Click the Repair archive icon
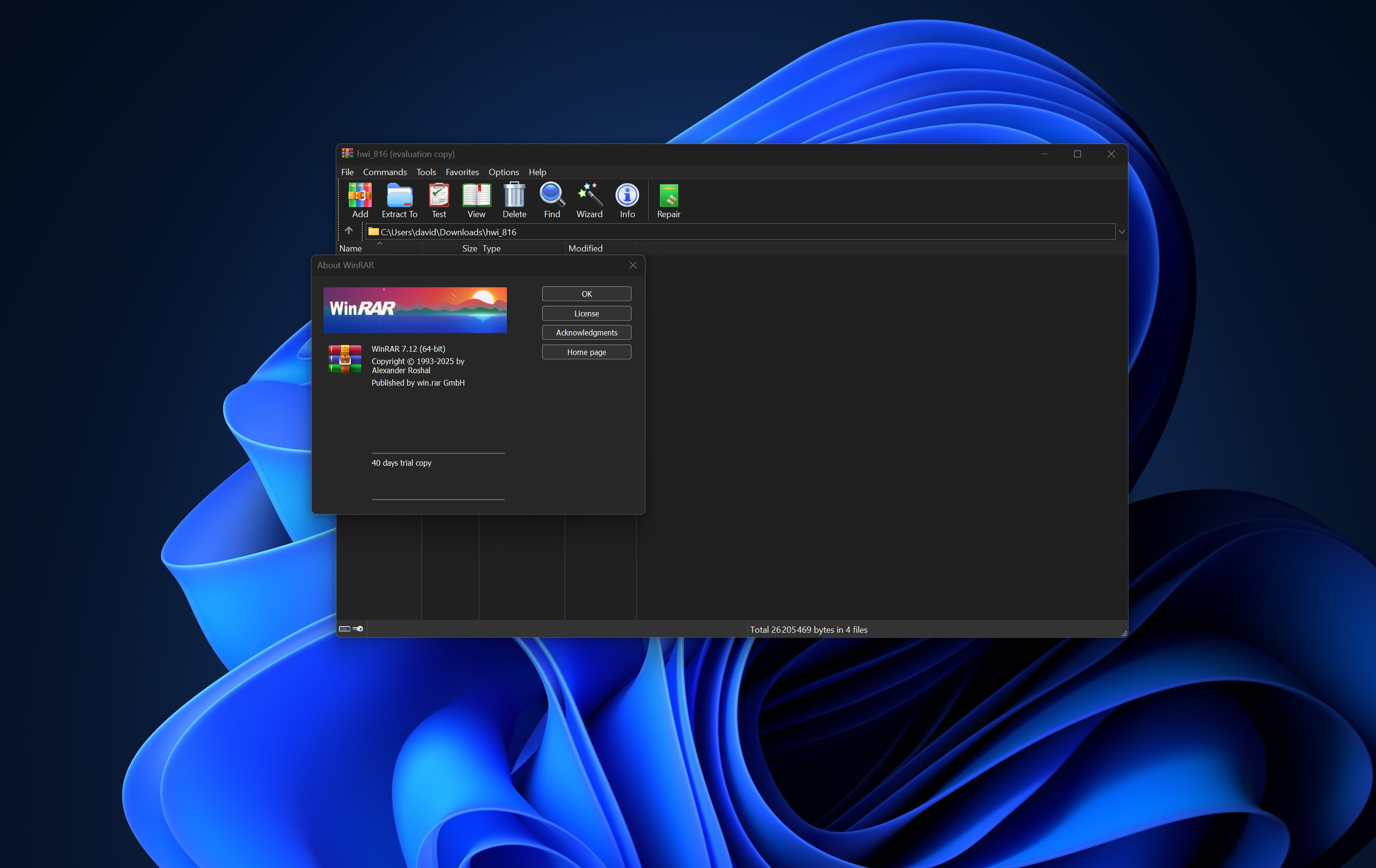 [668, 200]
